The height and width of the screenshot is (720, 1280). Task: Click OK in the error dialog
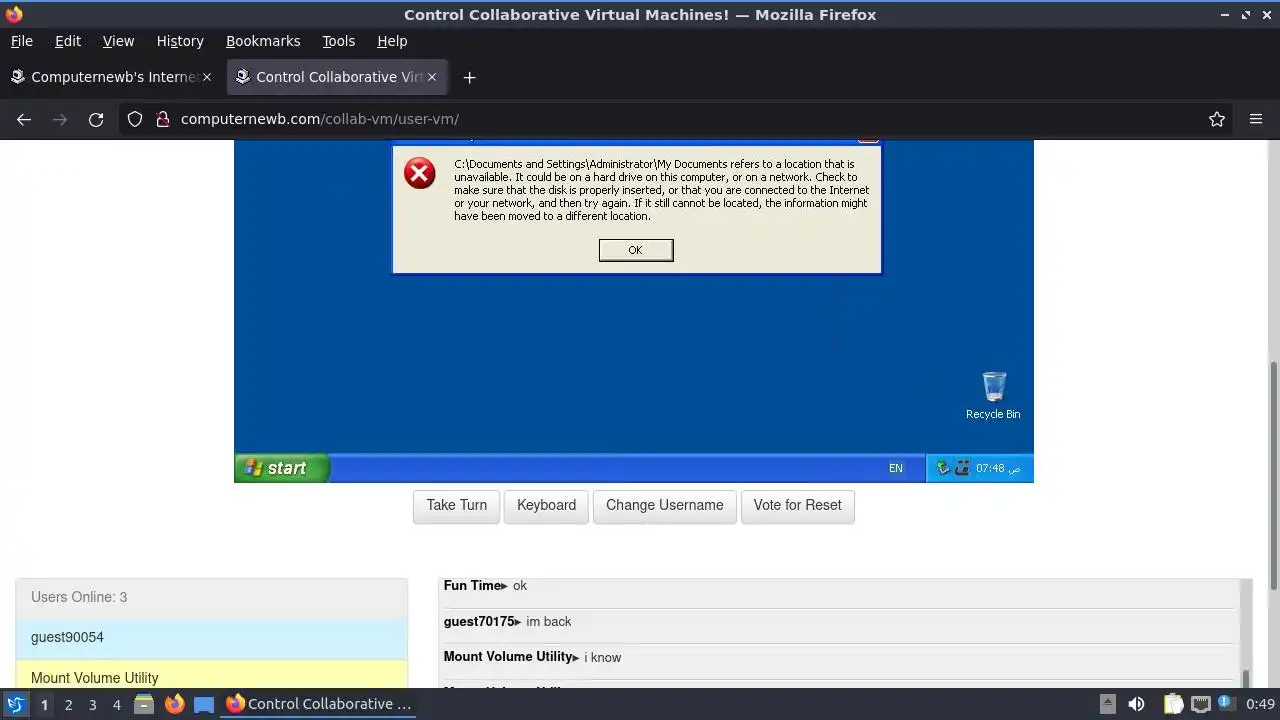tap(636, 250)
